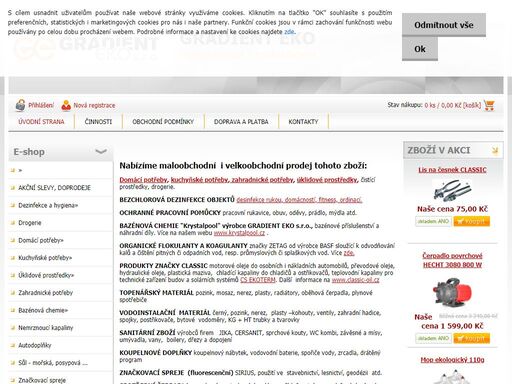Image resolution: width=512 pixels, height=384 pixels.
Task: Click the ZBOŽÍ V AKCI heading
Action: click(439, 150)
